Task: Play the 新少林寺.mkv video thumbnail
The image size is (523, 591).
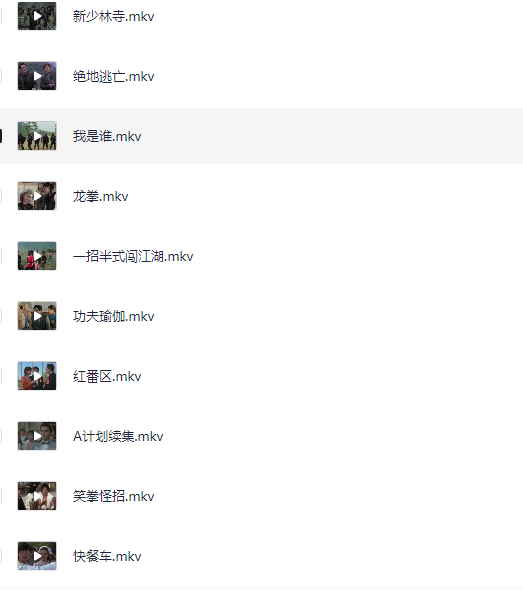Action: 37,16
